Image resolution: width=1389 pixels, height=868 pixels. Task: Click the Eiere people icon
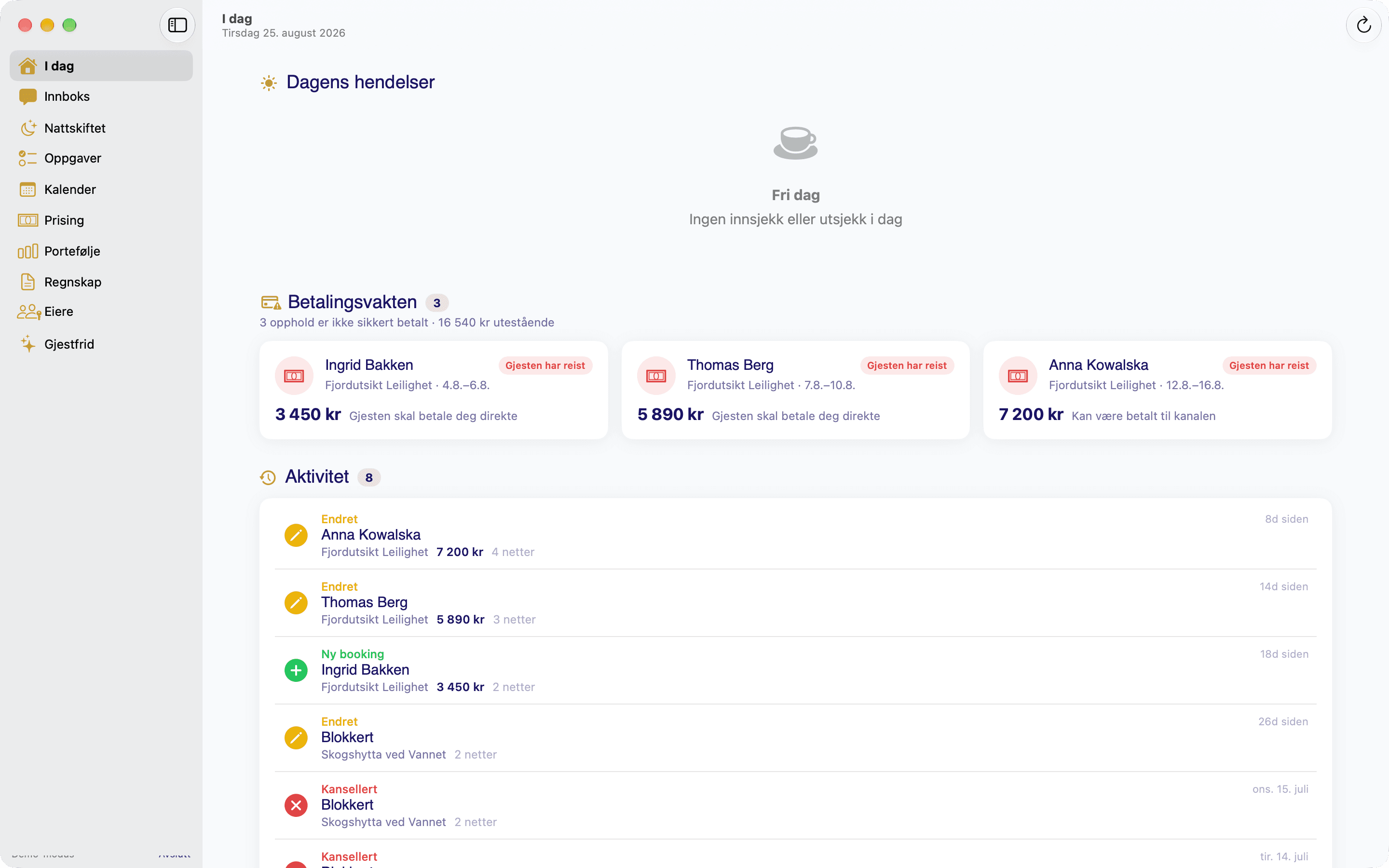[x=29, y=312]
